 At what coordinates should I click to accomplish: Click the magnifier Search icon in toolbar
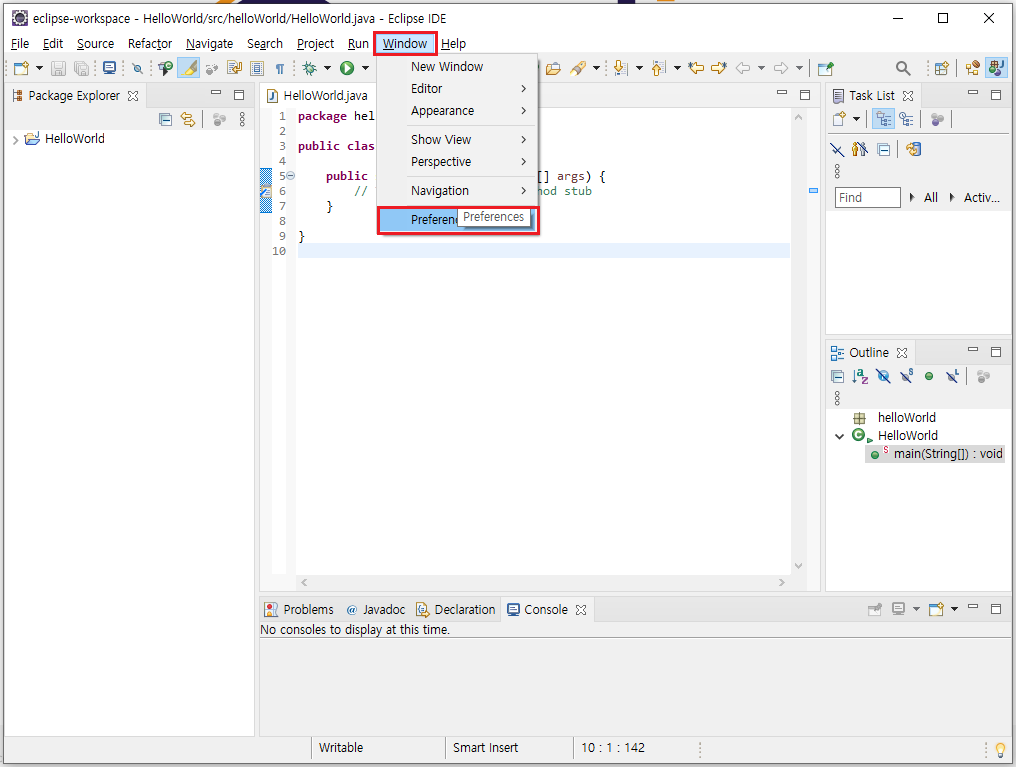coord(903,68)
